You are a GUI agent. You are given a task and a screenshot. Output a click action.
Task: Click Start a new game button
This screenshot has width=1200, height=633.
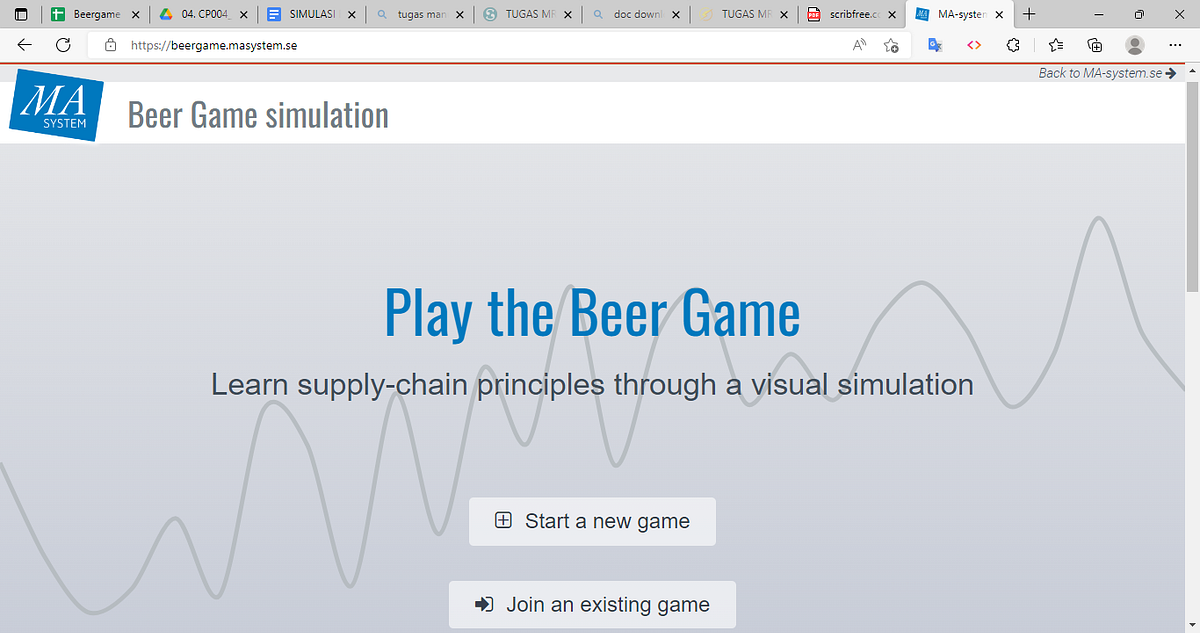point(592,521)
